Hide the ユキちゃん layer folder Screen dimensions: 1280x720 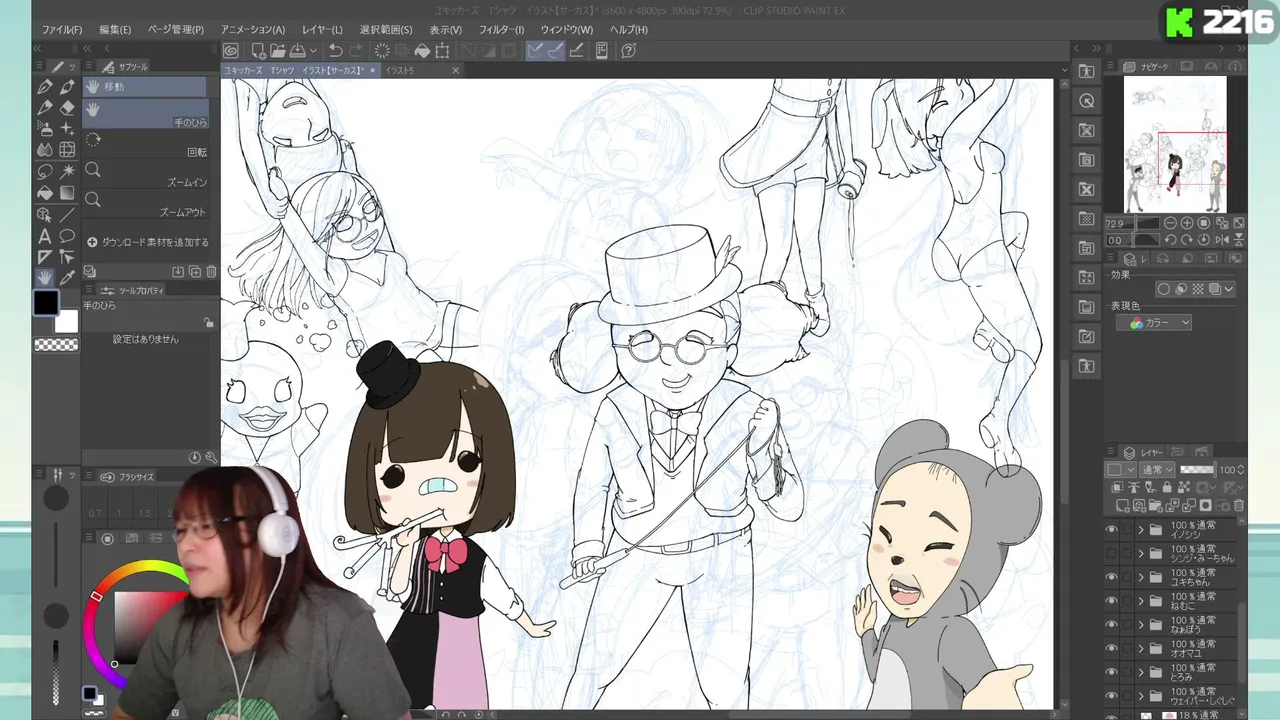click(1111, 577)
